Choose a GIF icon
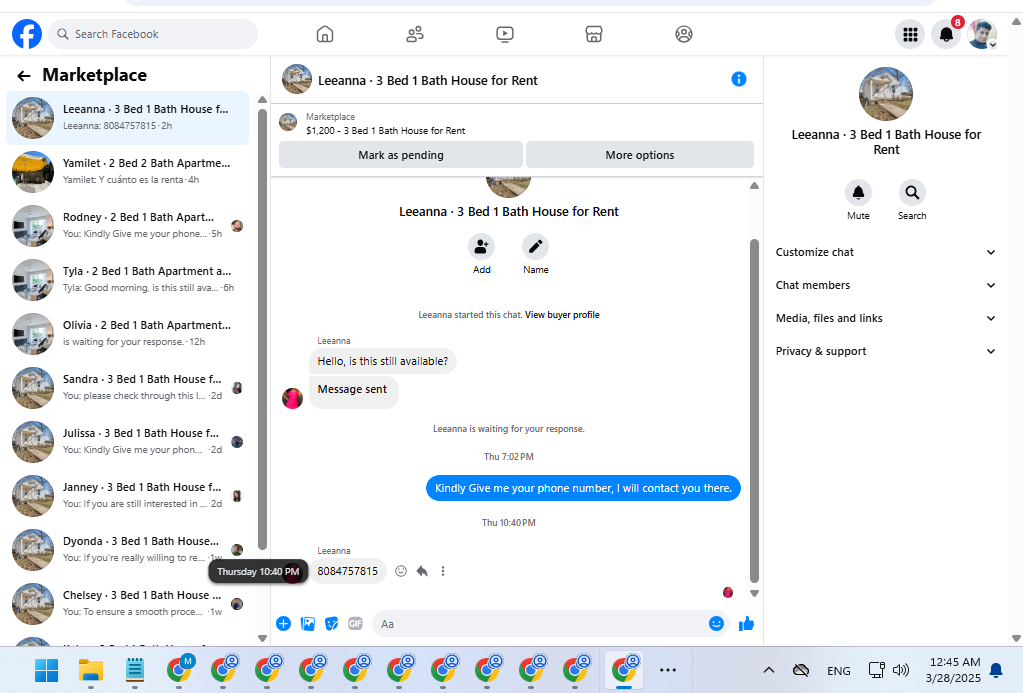 [x=355, y=624]
